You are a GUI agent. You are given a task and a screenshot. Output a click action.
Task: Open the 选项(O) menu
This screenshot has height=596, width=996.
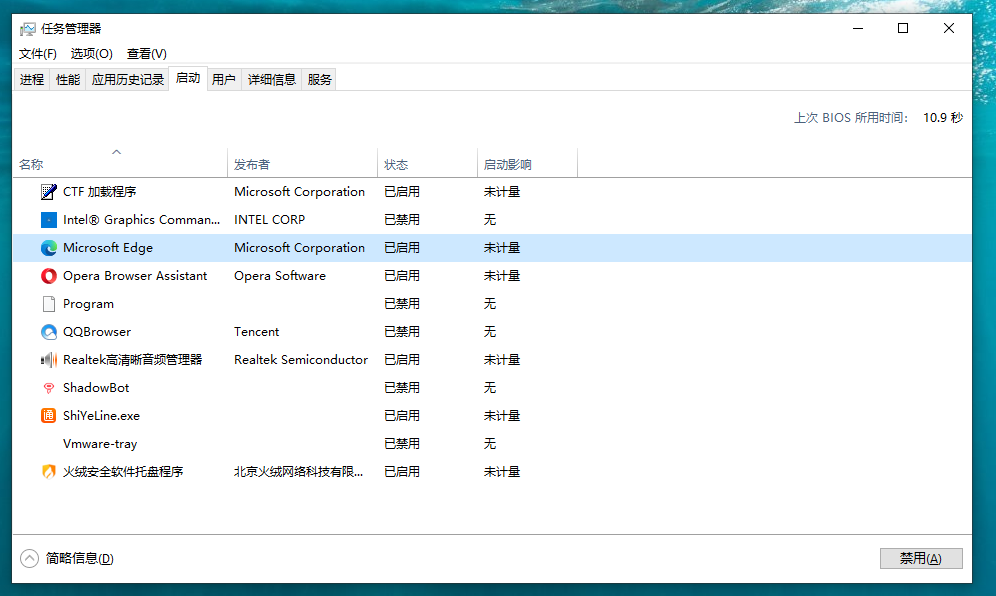(91, 54)
